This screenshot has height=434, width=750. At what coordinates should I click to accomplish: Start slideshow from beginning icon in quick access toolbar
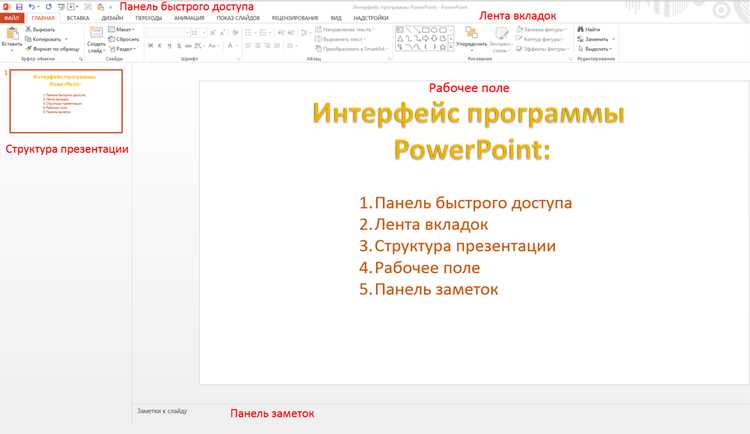click(61, 7)
